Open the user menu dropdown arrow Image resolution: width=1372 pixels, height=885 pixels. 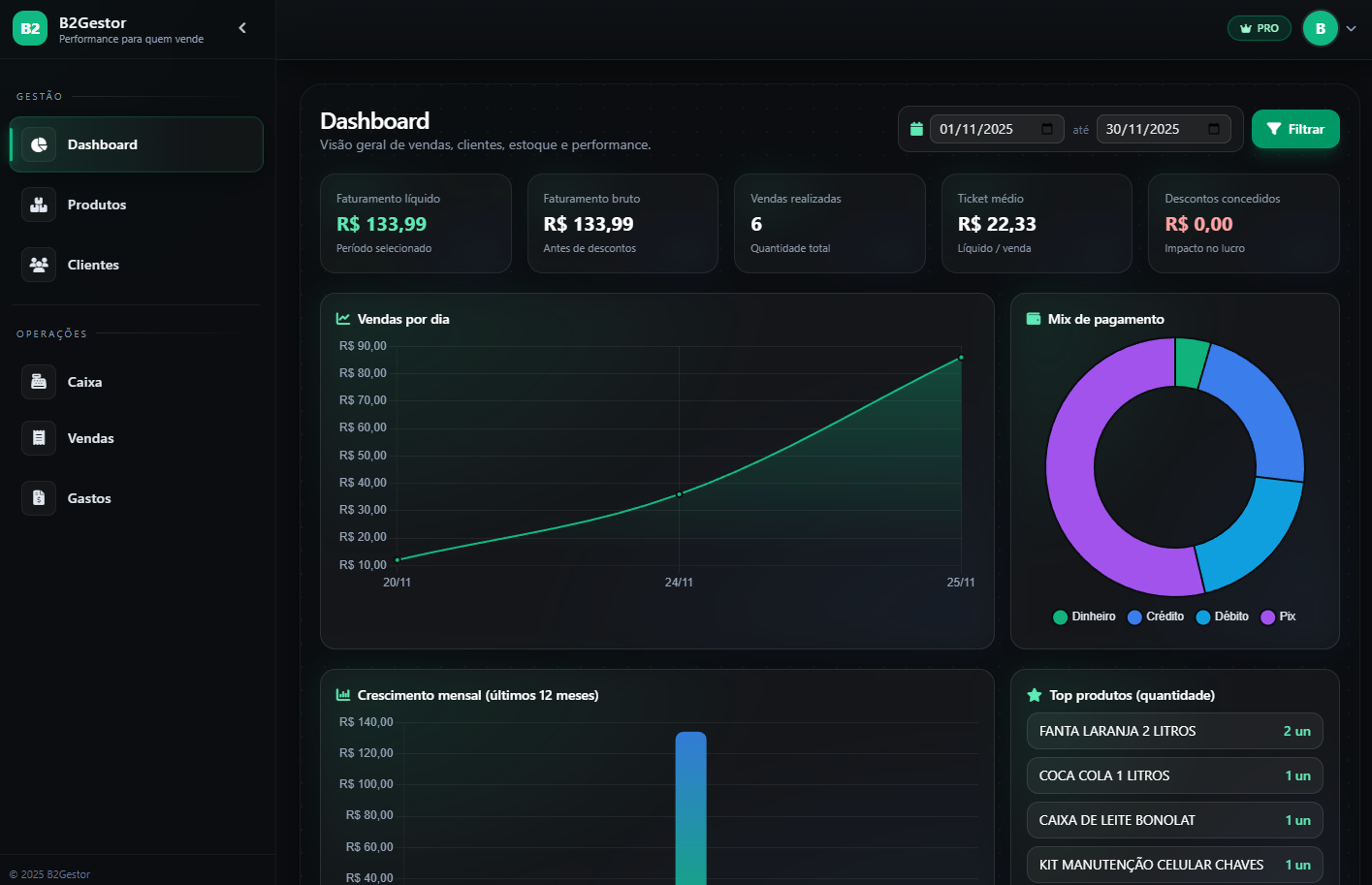point(1351,29)
